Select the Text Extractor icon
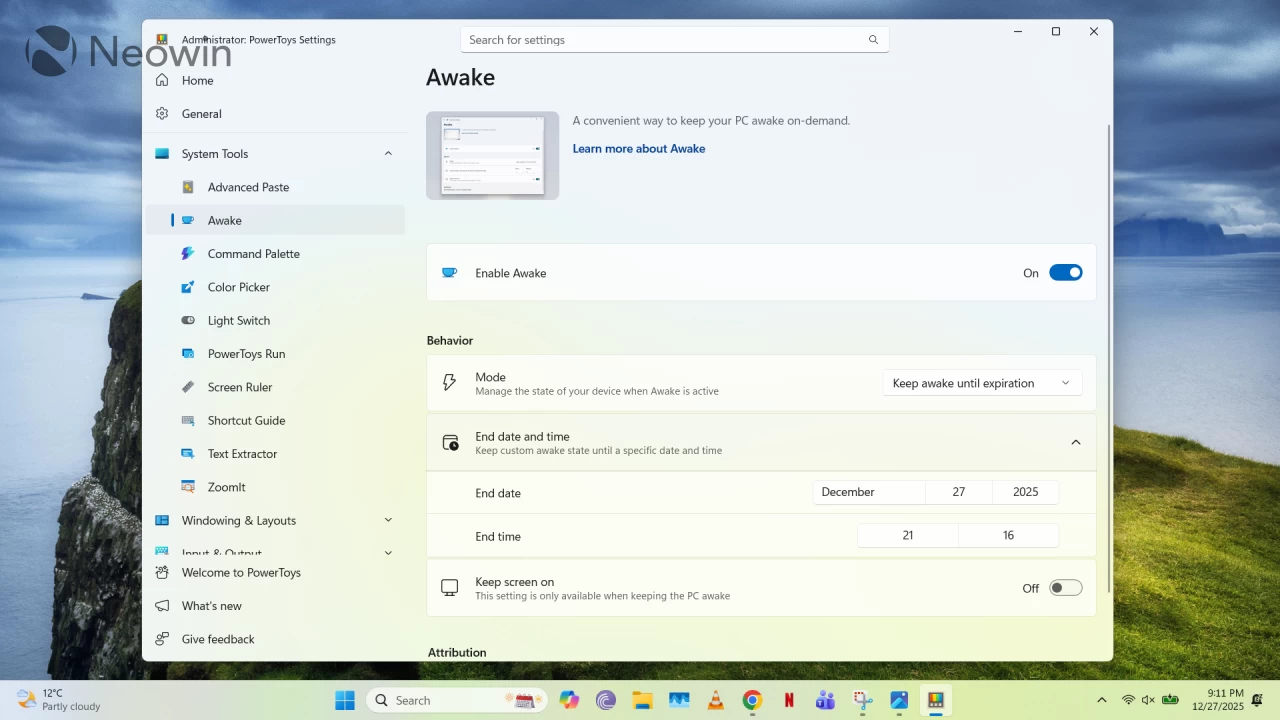 (x=188, y=454)
